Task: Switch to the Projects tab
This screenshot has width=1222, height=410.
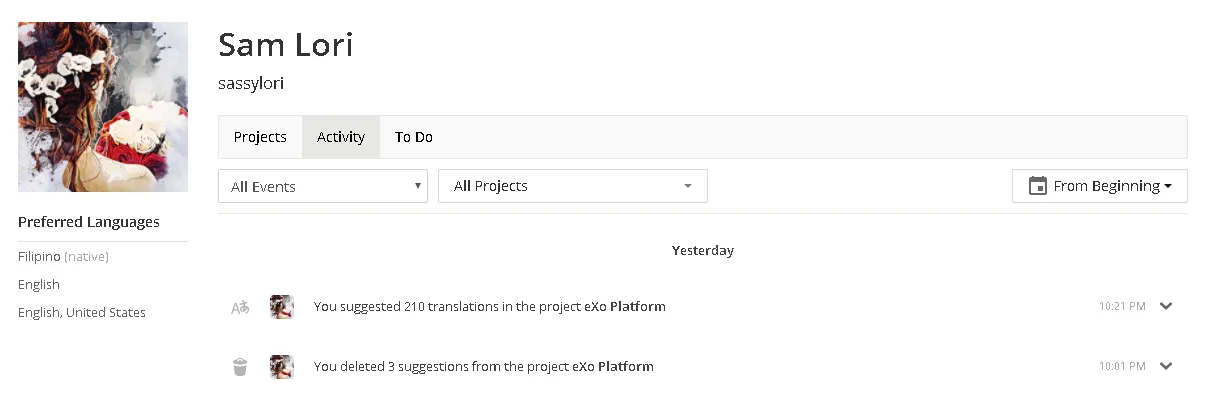Action: click(260, 137)
